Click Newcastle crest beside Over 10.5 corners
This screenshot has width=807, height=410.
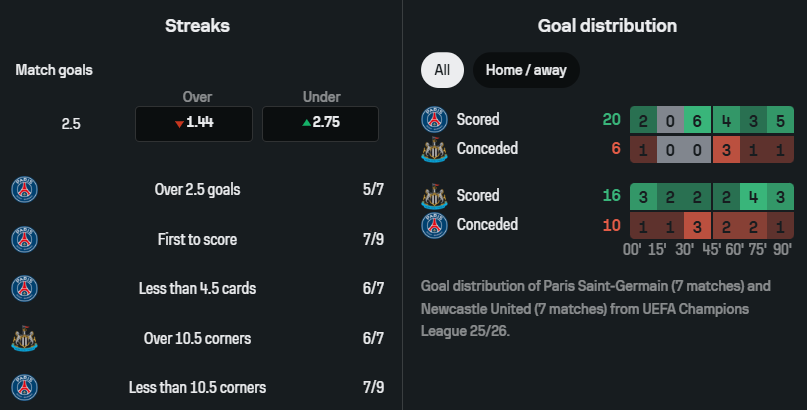click(24, 338)
